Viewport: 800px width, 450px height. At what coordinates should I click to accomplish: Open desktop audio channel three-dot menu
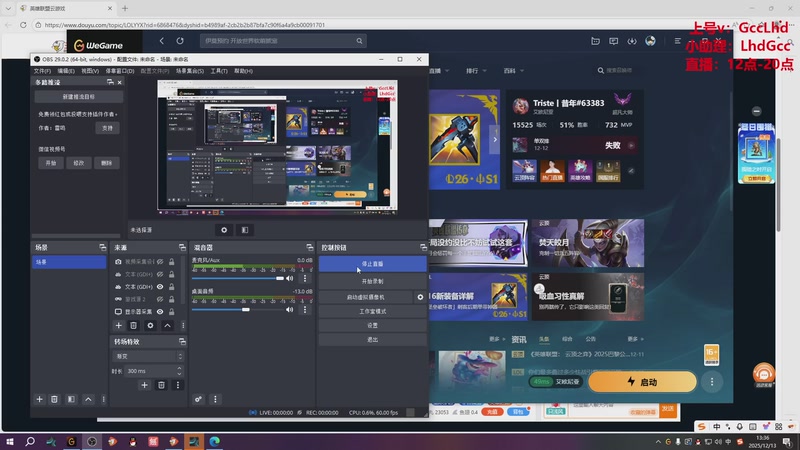pos(305,309)
